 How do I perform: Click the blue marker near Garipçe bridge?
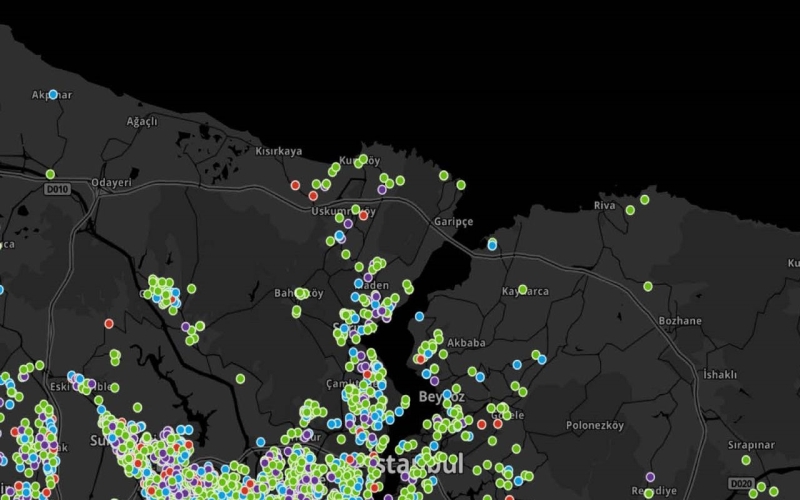tap(492, 244)
